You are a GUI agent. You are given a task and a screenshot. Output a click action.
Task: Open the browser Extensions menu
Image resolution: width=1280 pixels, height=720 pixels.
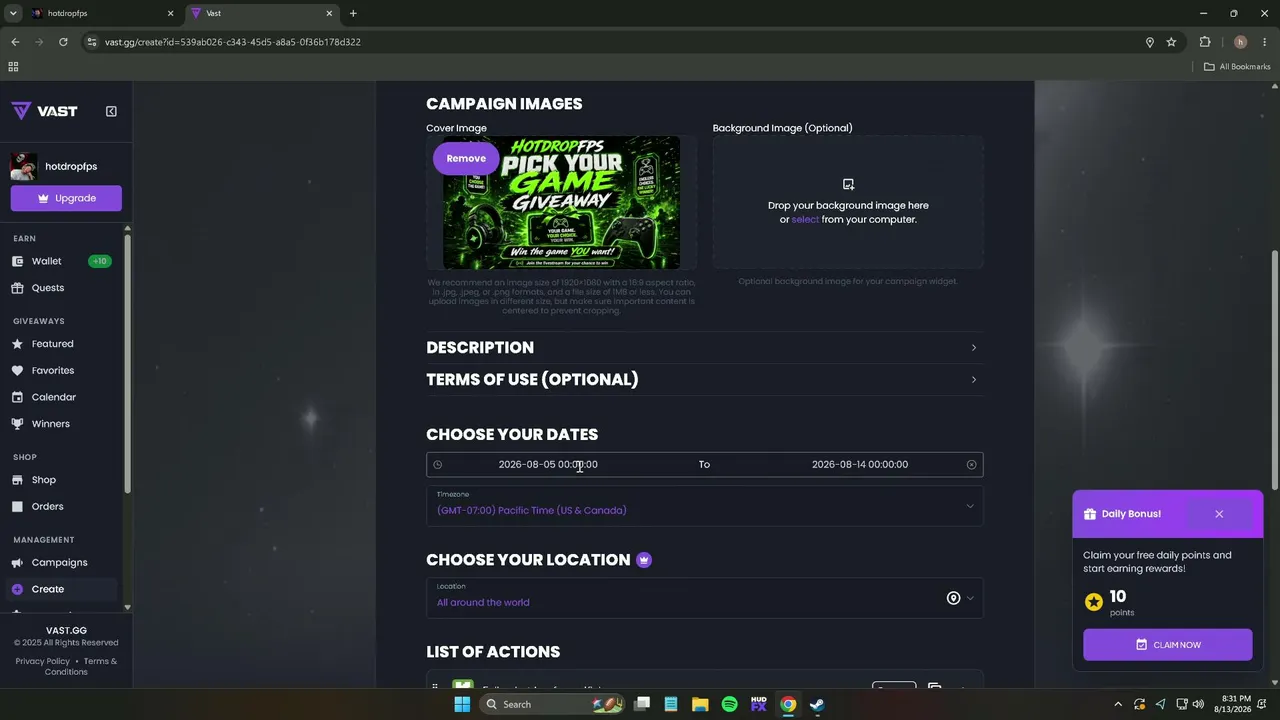click(1204, 42)
